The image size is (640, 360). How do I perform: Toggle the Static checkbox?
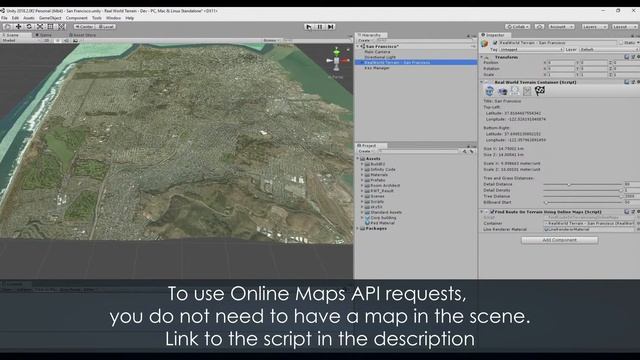621,43
